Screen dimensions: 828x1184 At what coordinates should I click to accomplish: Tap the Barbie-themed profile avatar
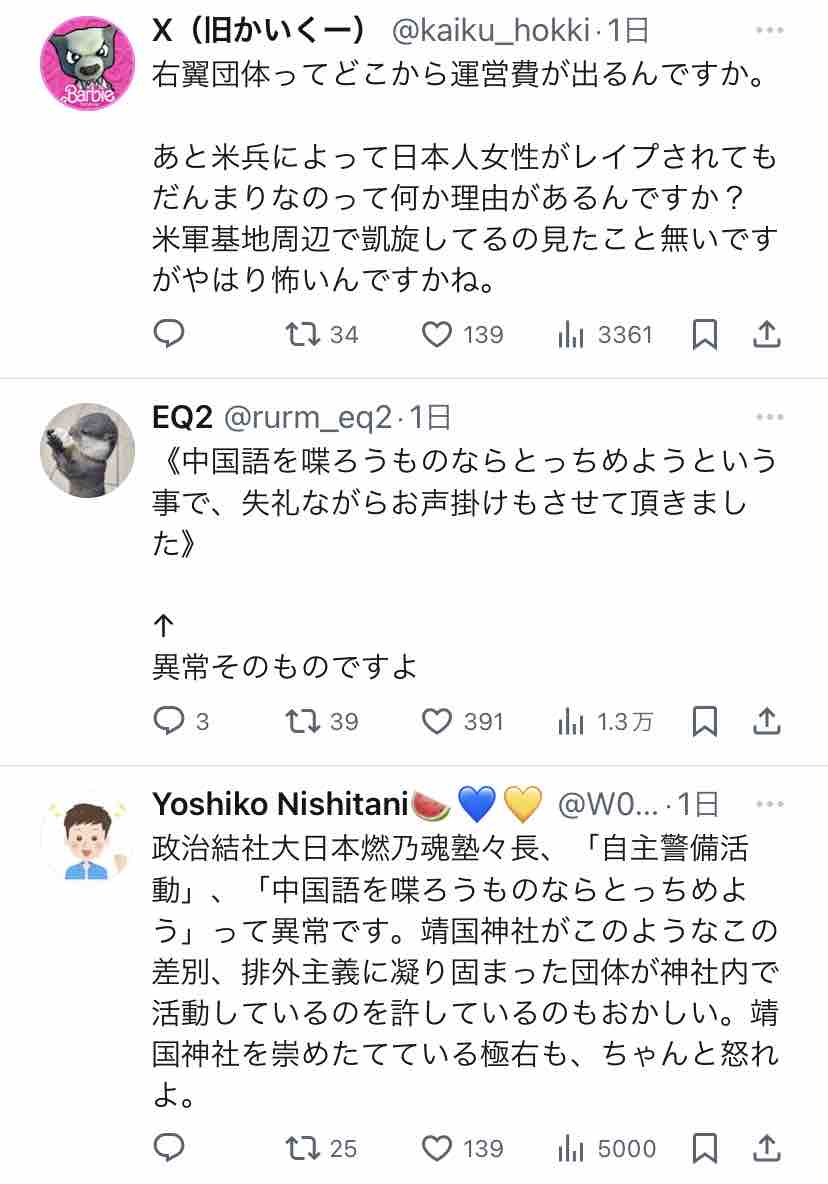(x=87, y=64)
